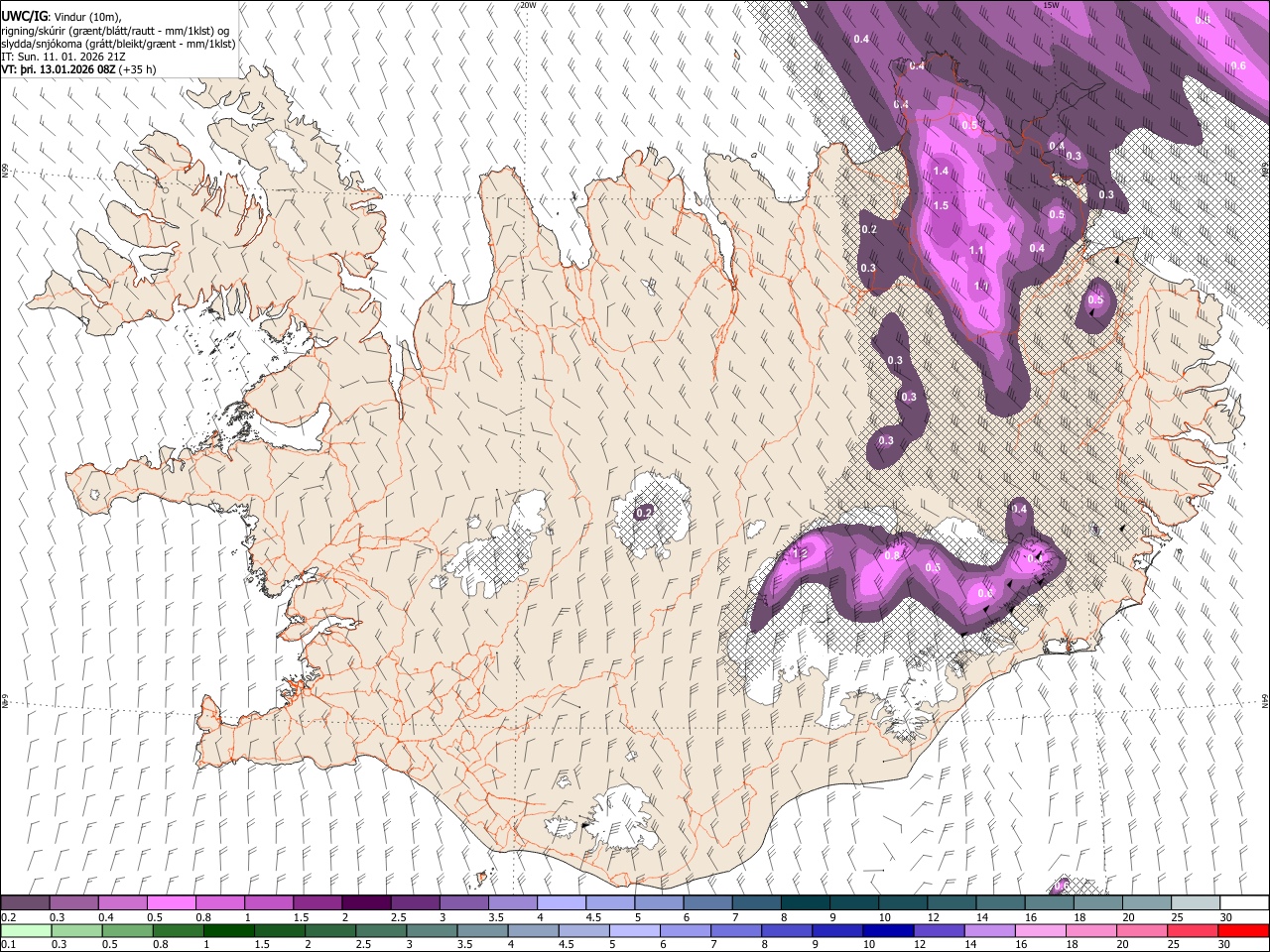1270x952 pixels.
Task: Click the light lavender swatch at 4 in the upper legend
Action: point(562,902)
